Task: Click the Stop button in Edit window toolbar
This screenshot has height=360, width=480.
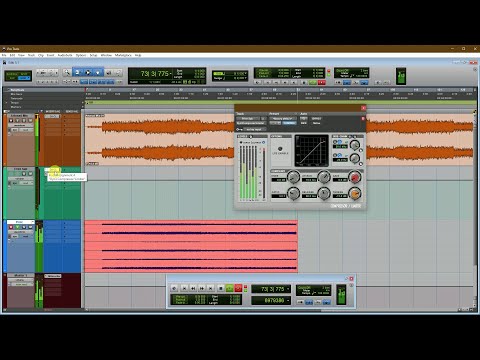Action: tap(303, 82)
